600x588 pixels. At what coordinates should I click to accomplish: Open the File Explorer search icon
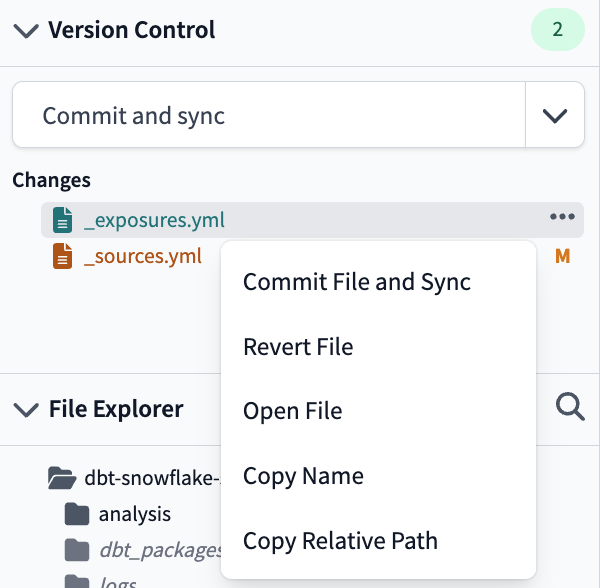[570, 407]
